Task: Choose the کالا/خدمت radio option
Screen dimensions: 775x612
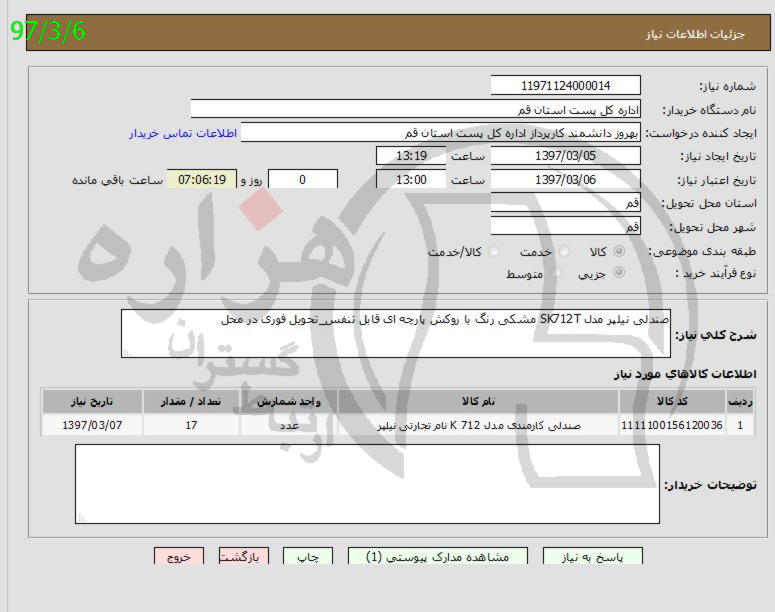Action: [495, 252]
